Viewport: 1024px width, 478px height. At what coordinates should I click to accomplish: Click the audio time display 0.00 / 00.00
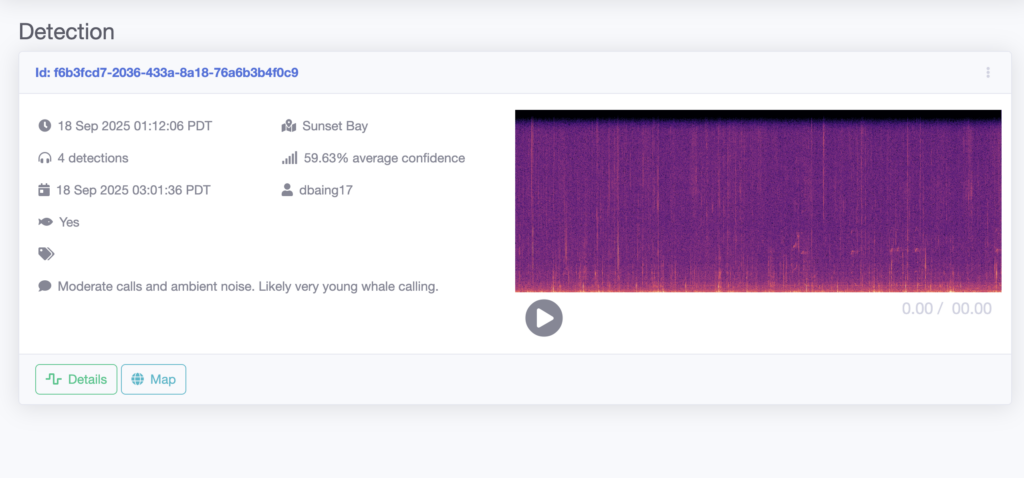tap(946, 309)
